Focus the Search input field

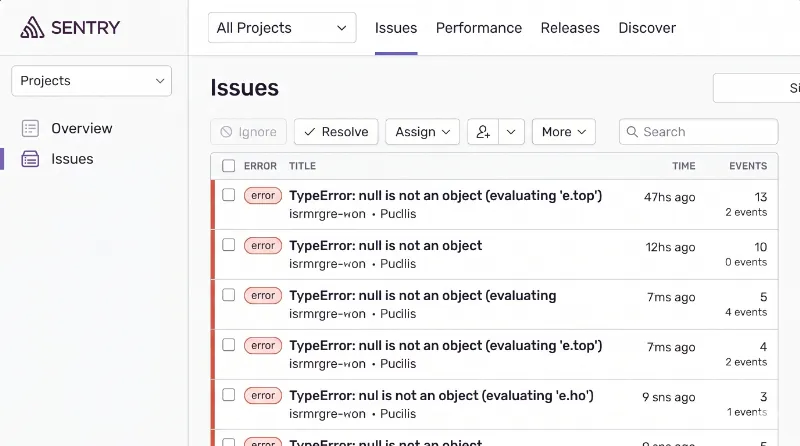[x=698, y=132]
